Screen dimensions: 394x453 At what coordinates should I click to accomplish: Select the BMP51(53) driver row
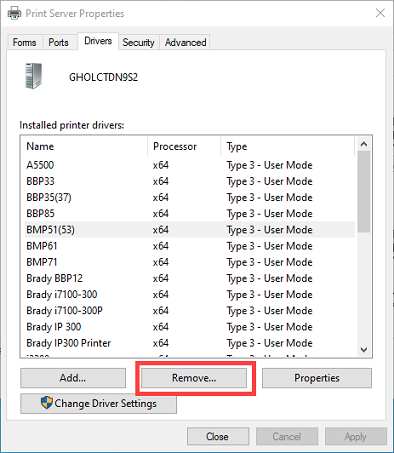click(x=190, y=230)
